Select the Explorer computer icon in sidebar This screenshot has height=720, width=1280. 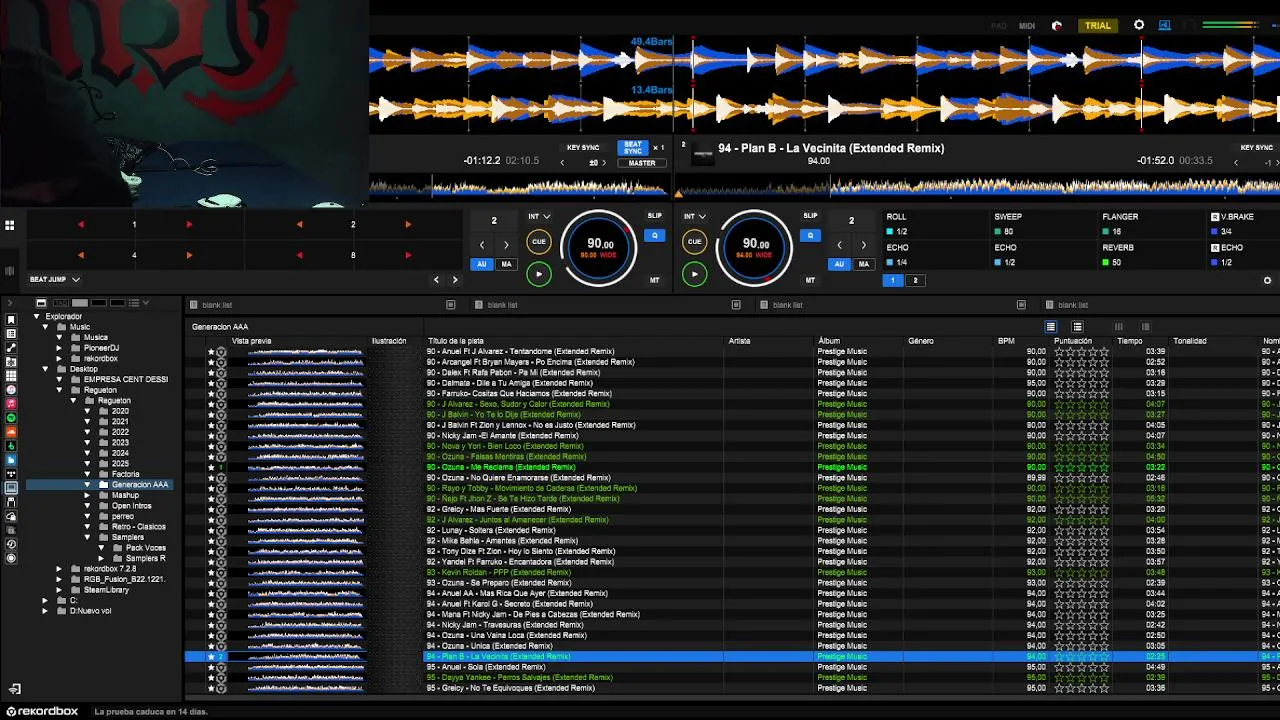pos(11,488)
